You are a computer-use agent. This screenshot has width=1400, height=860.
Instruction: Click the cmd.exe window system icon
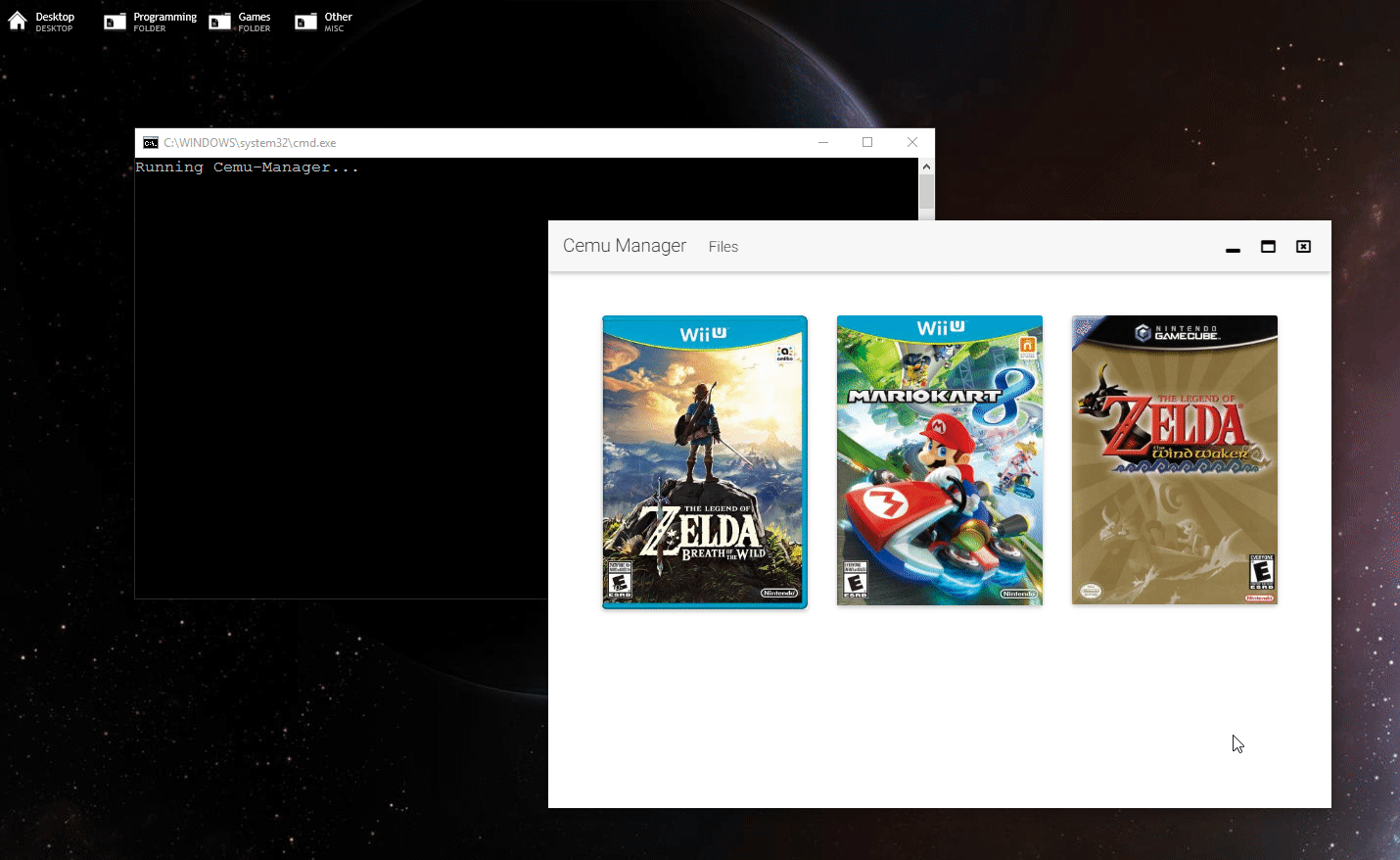[x=150, y=143]
